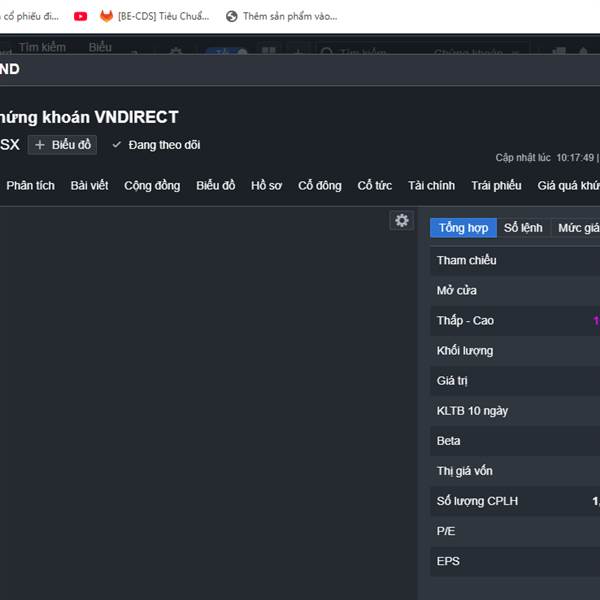Screen dimensions: 600x600
Task: Switch to the Mức giá tab
Action: [x=576, y=228]
